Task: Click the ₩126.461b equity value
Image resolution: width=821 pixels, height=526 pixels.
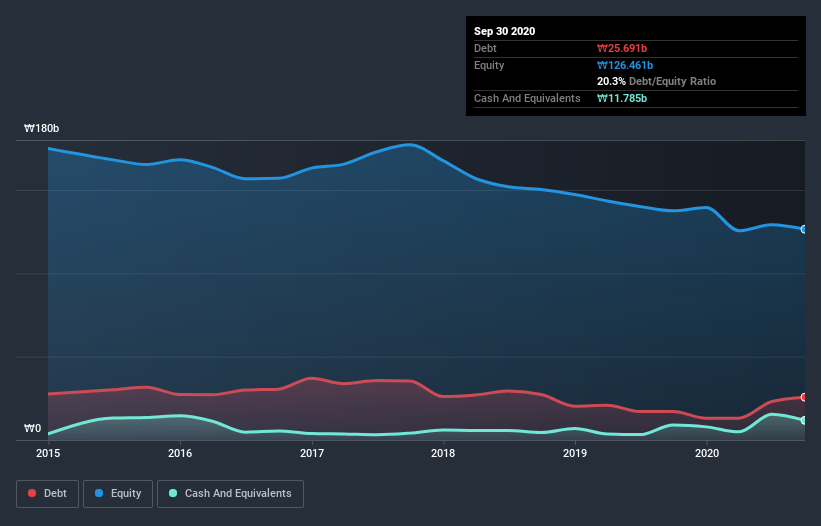Action: pyautogui.click(x=625, y=65)
